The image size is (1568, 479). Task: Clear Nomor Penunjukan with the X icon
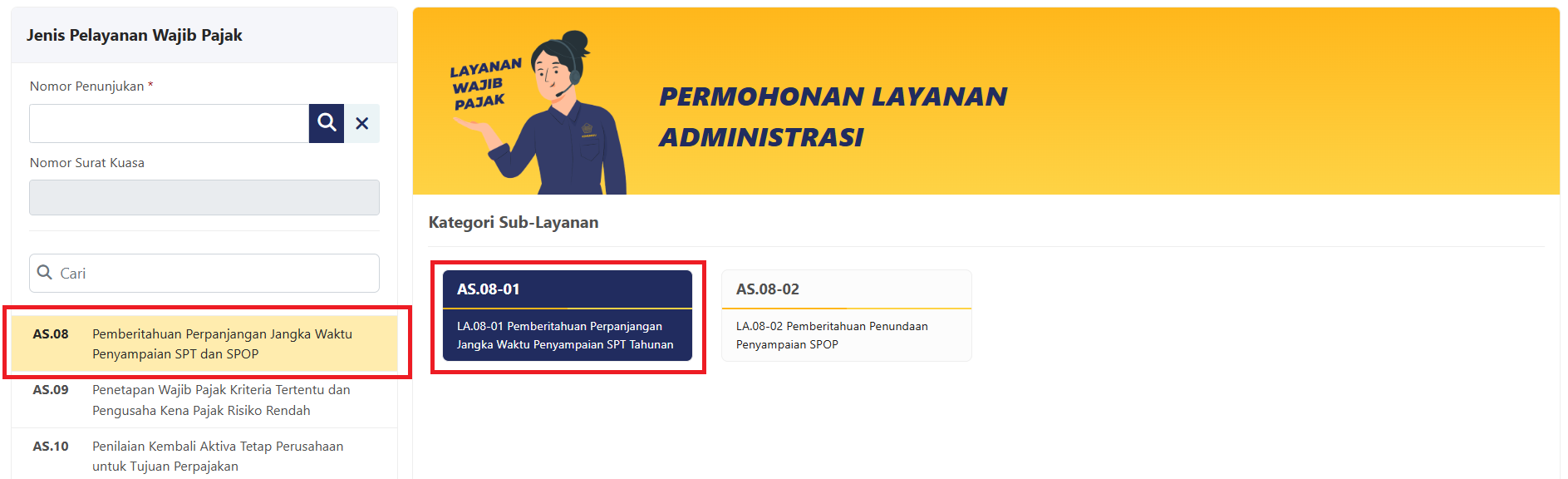click(x=362, y=123)
